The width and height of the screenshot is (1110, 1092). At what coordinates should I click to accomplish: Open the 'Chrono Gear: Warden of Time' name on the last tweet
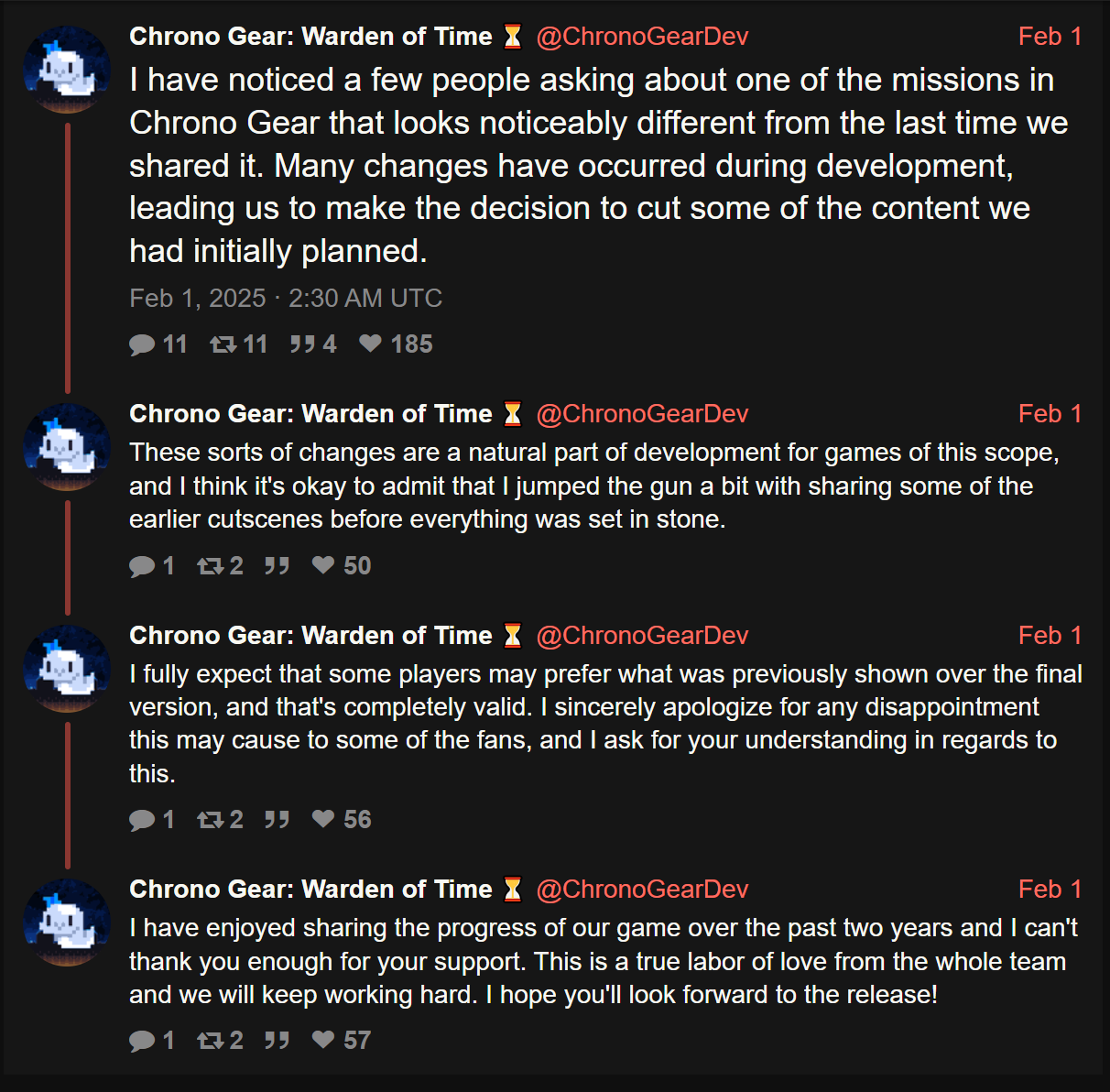[310, 890]
